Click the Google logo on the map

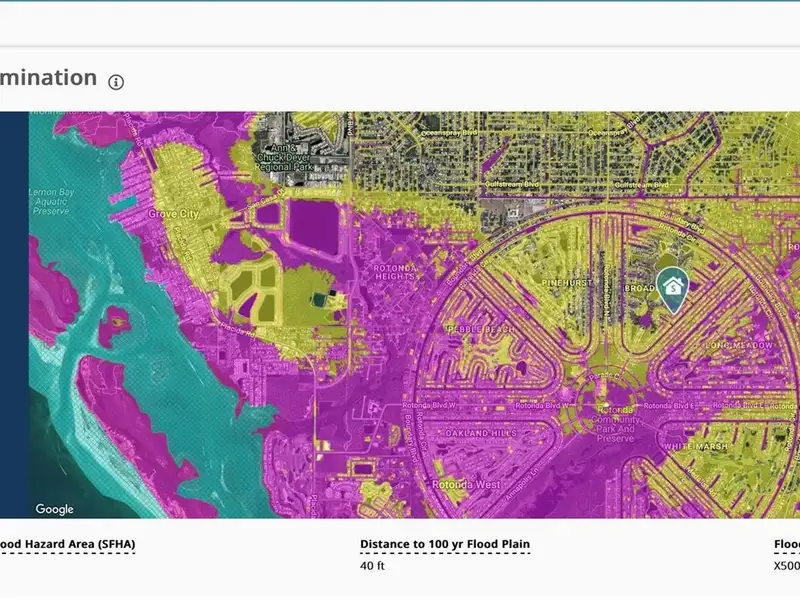(55, 509)
